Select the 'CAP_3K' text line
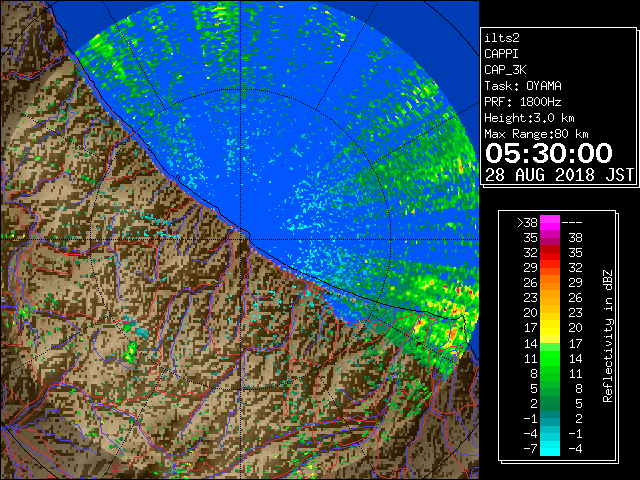 pos(505,70)
